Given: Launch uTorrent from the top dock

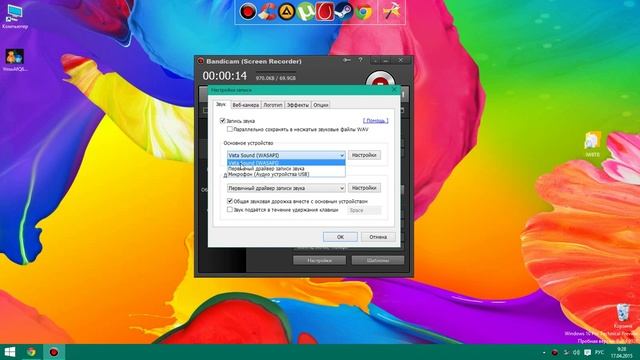Looking at the screenshot, I should (305, 11).
